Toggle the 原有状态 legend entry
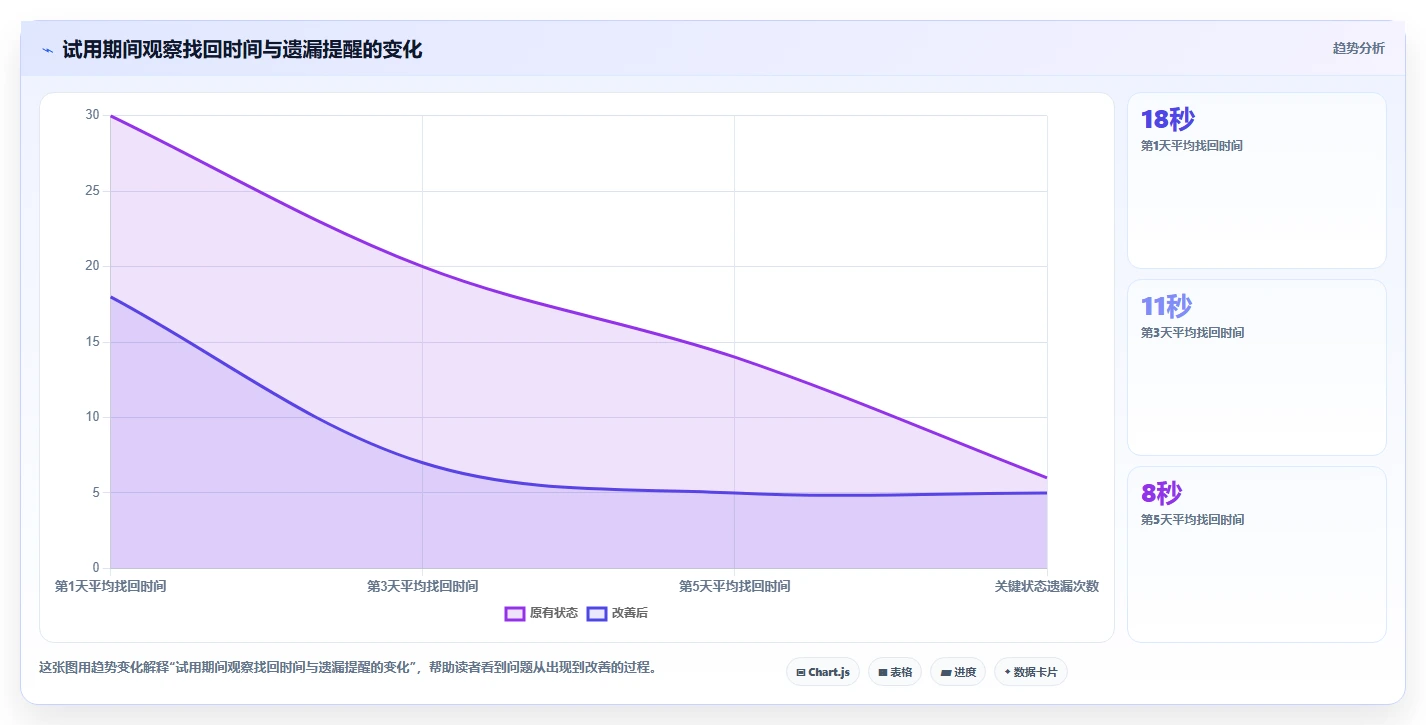1426x725 pixels. click(x=541, y=613)
